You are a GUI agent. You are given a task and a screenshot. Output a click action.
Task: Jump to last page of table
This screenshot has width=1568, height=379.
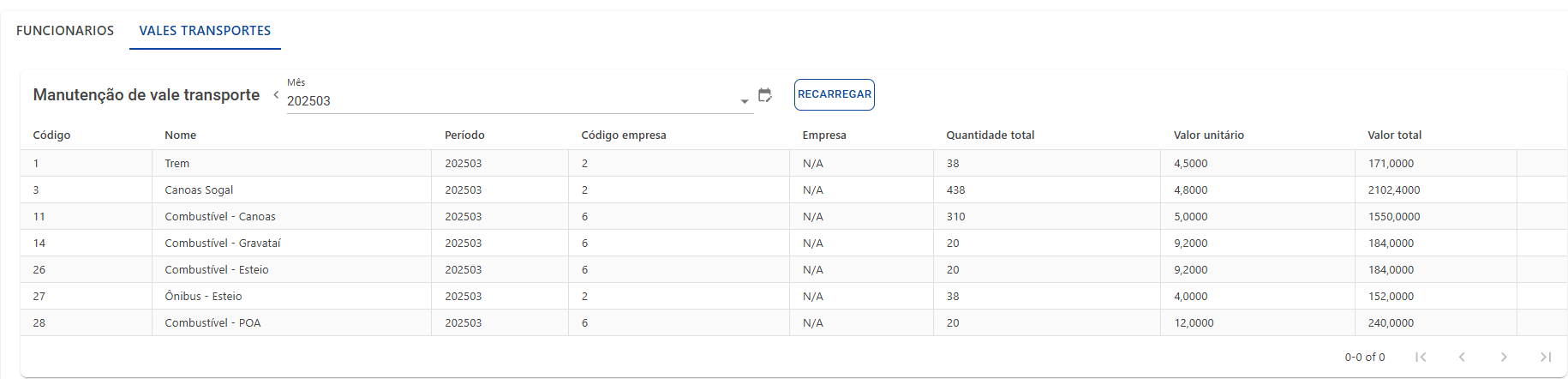tap(1546, 357)
